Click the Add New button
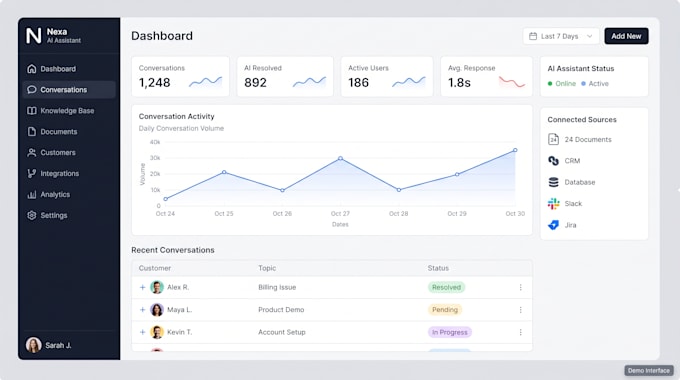The width and height of the screenshot is (680, 380). pyautogui.click(x=626, y=36)
